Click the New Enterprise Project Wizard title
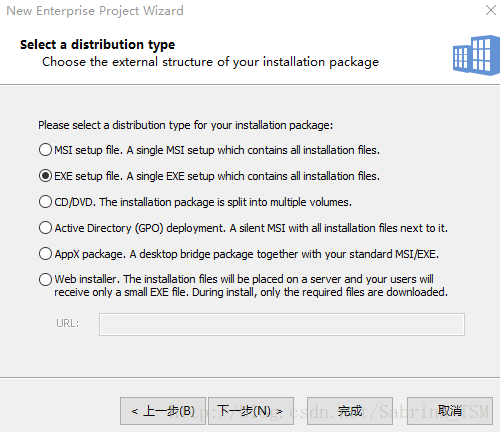This screenshot has width=500, height=432. click(95, 11)
